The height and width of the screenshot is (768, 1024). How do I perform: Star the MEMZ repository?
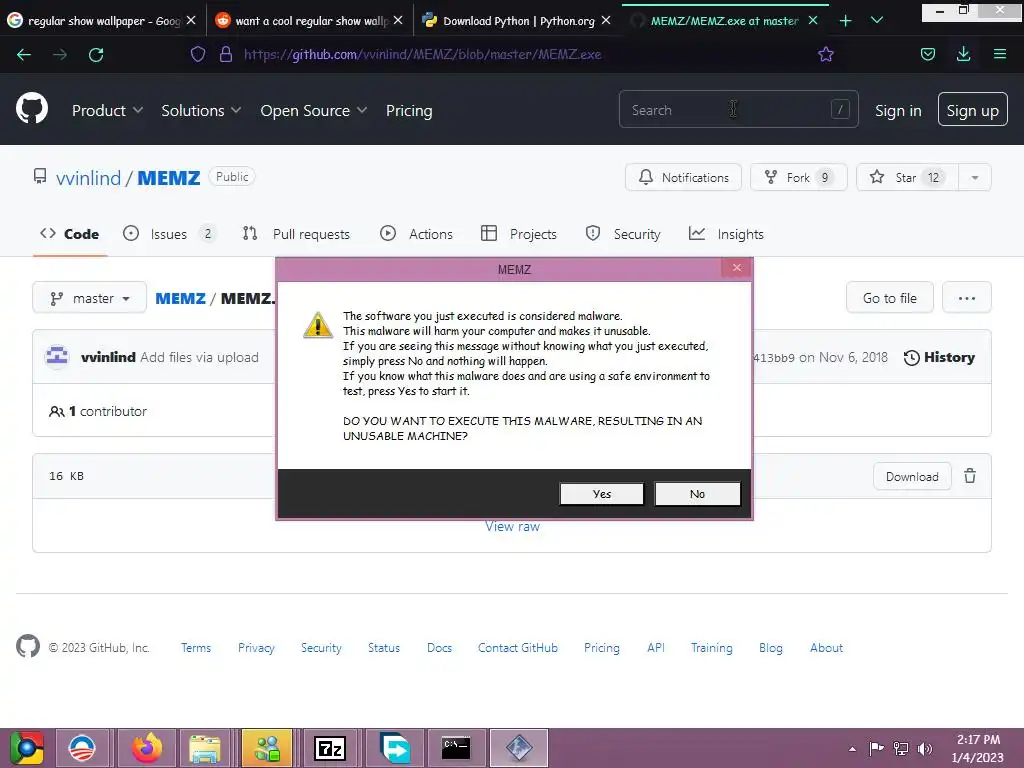tap(907, 178)
